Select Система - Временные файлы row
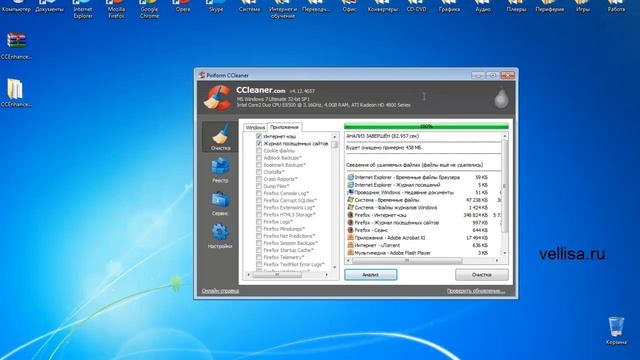 click(423, 200)
